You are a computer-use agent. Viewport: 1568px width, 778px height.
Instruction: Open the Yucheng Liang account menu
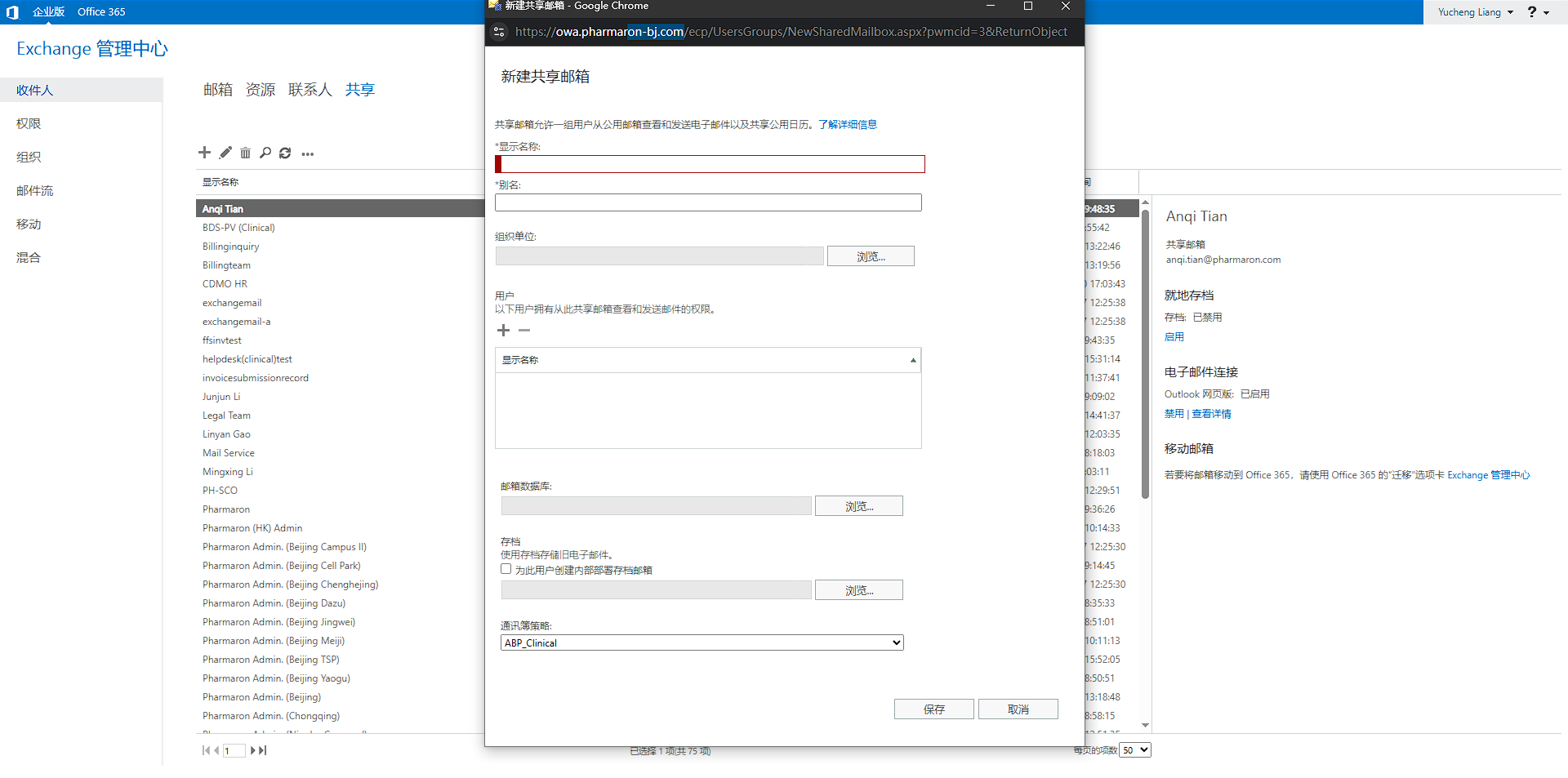click(x=1476, y=12)
